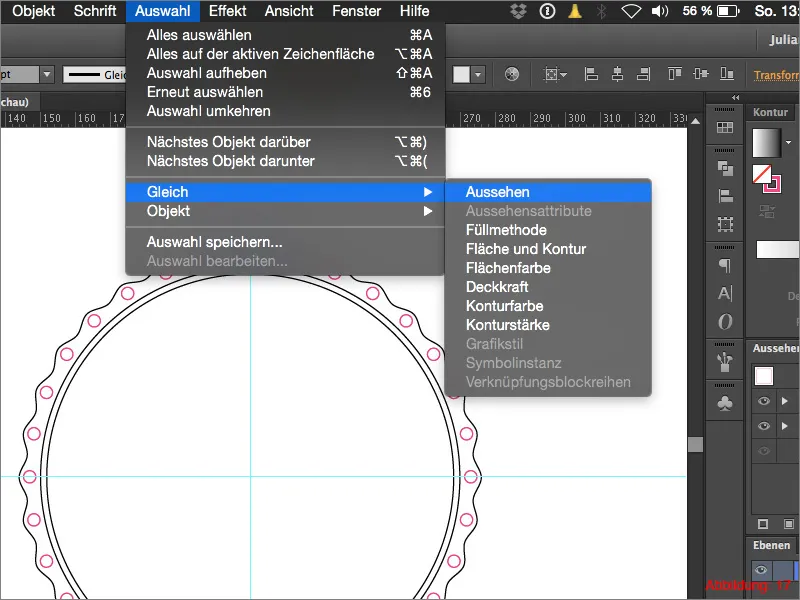Screen dimensions: 800x600
Task: Expand first attribute row in Aussehen panel
Action: point(785,401)
